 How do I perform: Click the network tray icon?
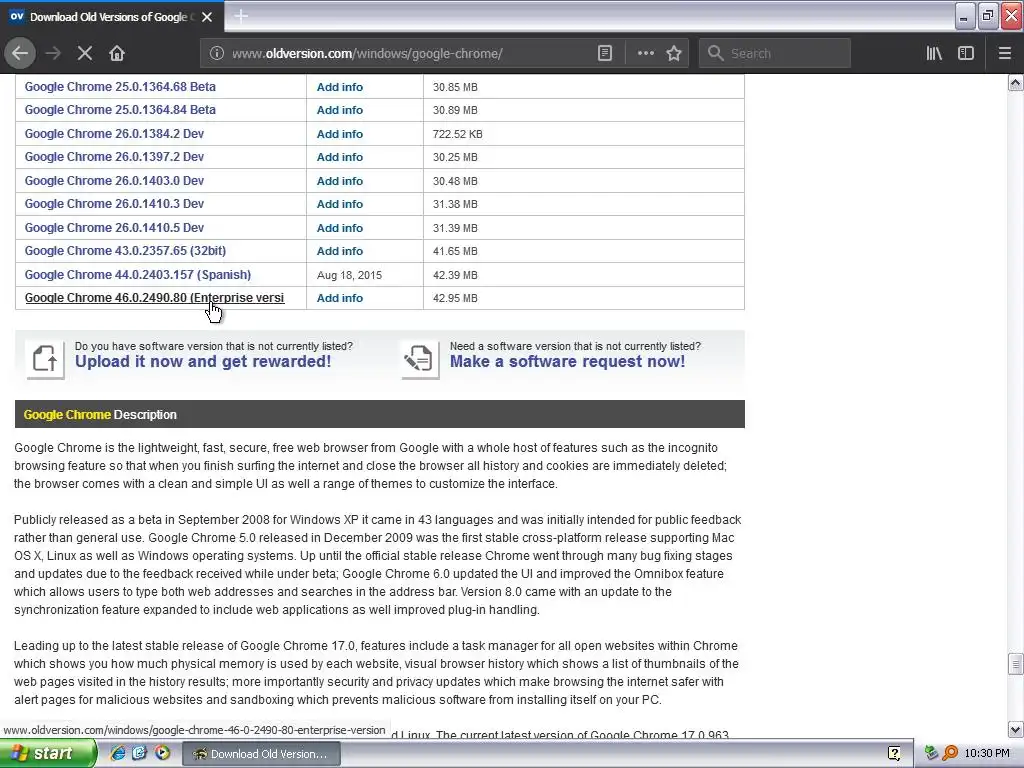click(x=932, y=754)
